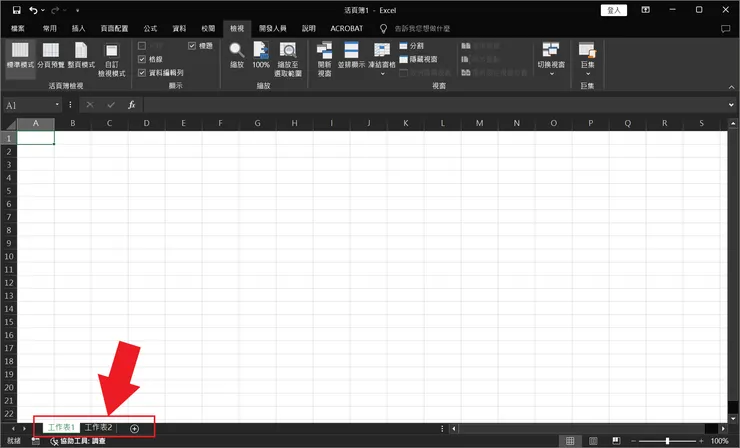The width and height of the screenshot is (740, 448).
Task: Select page layout view icon in status bar
Action: 593,441
